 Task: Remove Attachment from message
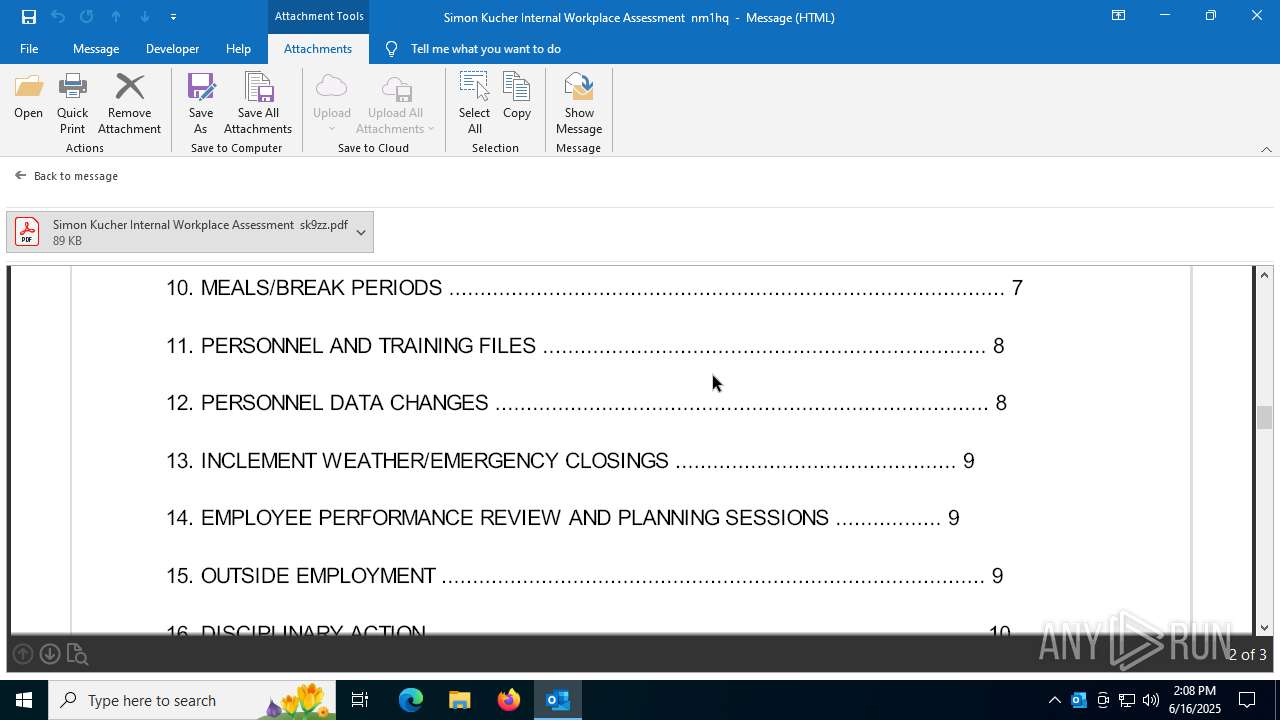(x=129, y=103)
